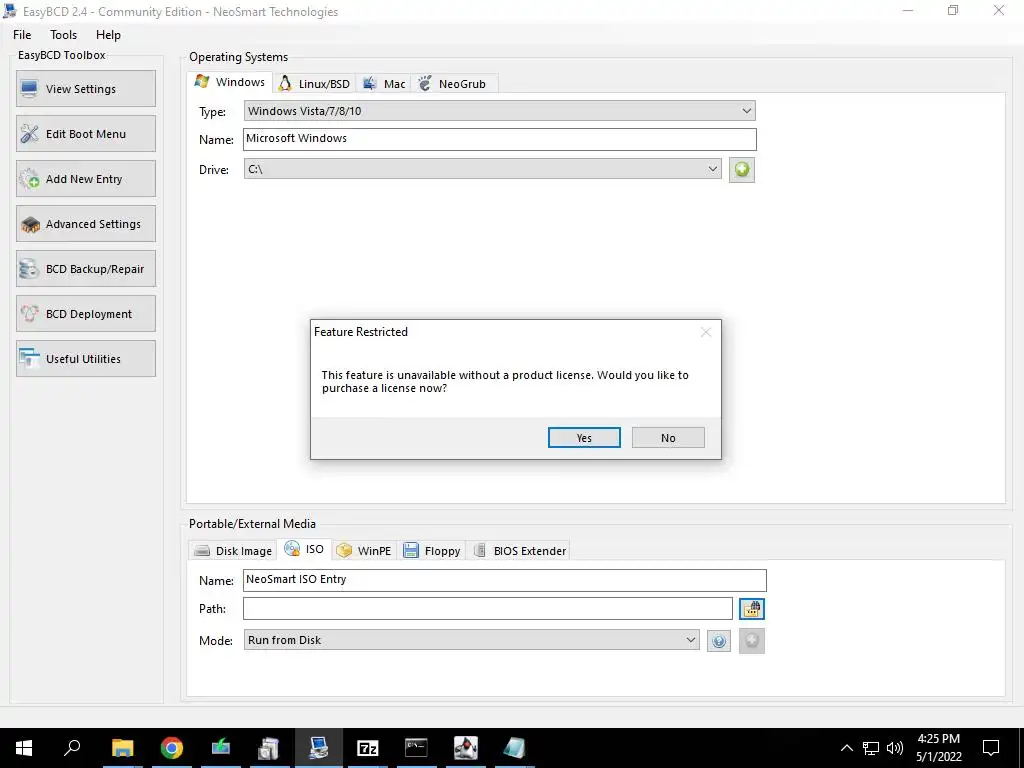Launch Google Chrome from the taskbar
The height and width of the screenshot is (768, 1024).
(x=172, y=748)
